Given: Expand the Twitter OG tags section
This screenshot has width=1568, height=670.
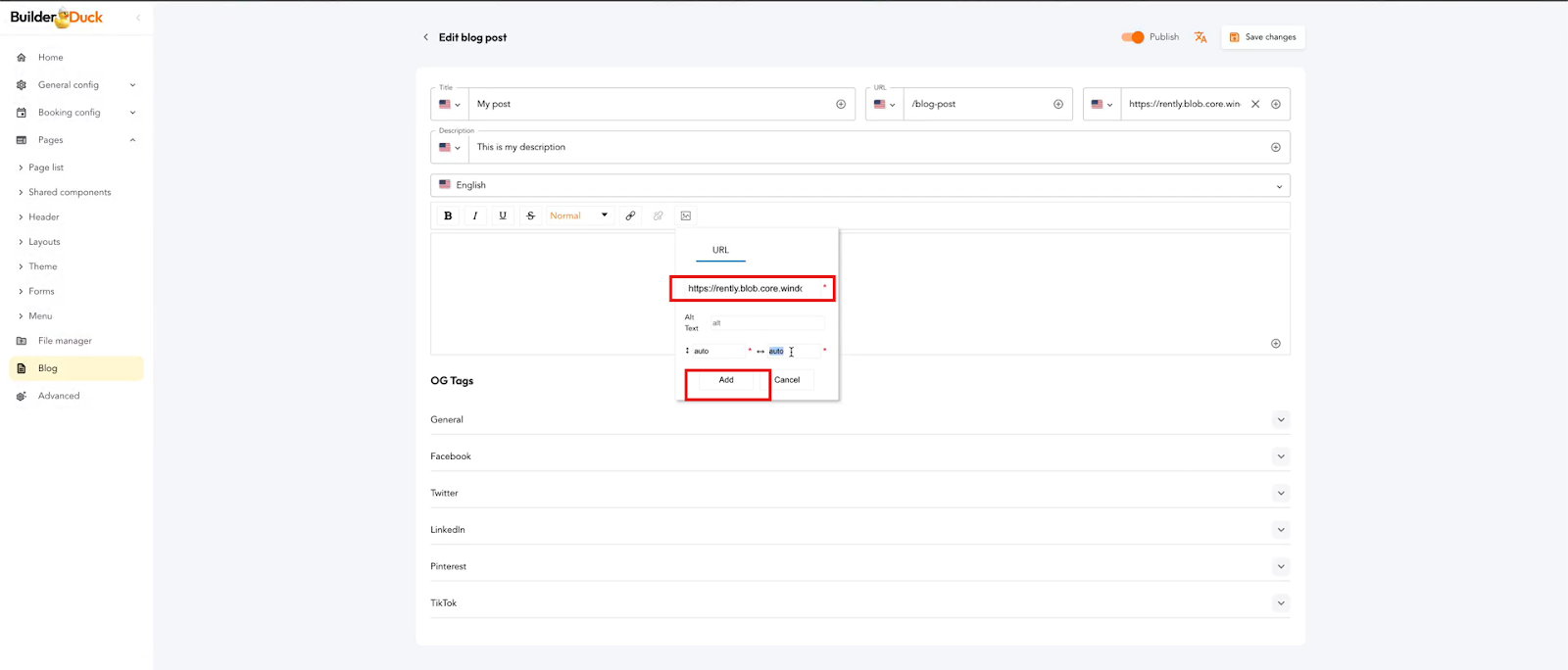Looking at the screenshot, I should pos(1280,493).
